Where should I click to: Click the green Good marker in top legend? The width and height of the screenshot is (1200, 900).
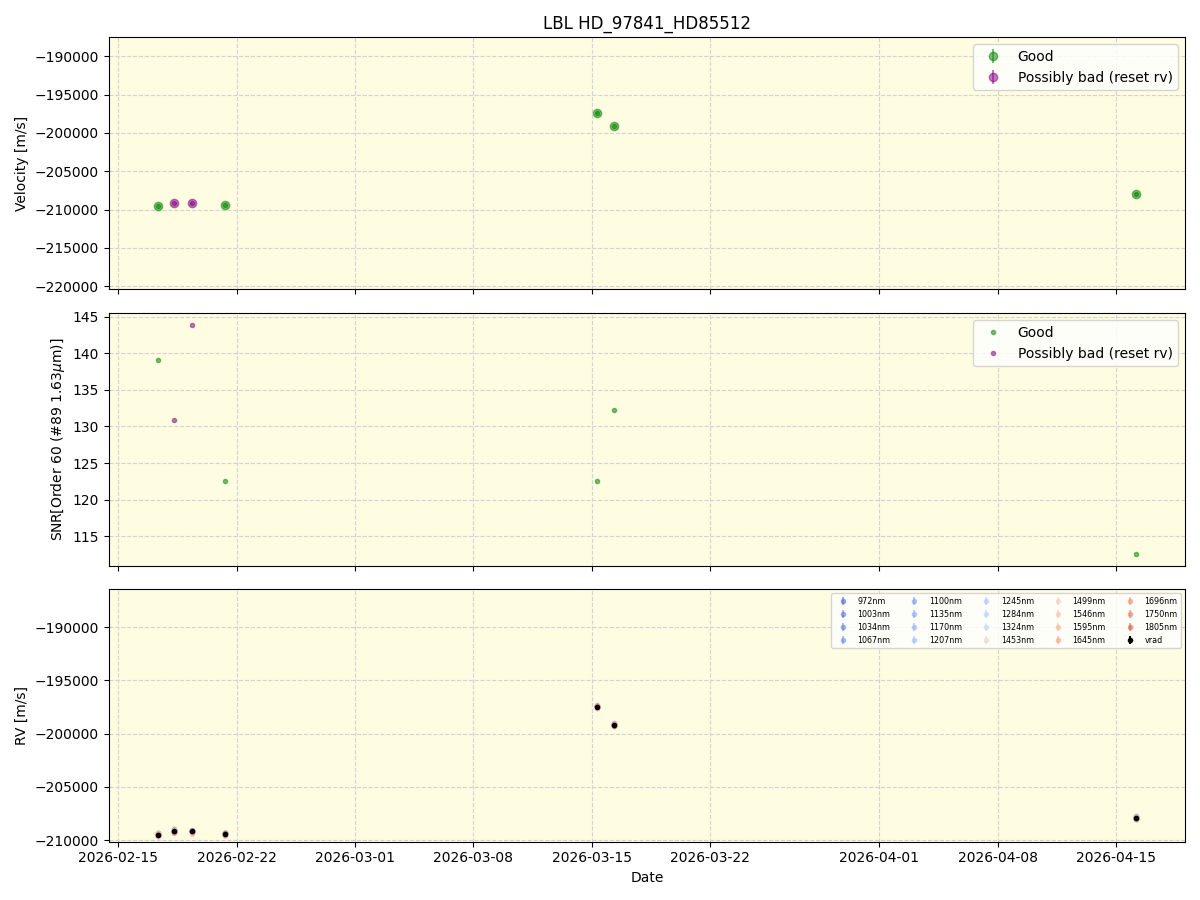coord(993,57)
